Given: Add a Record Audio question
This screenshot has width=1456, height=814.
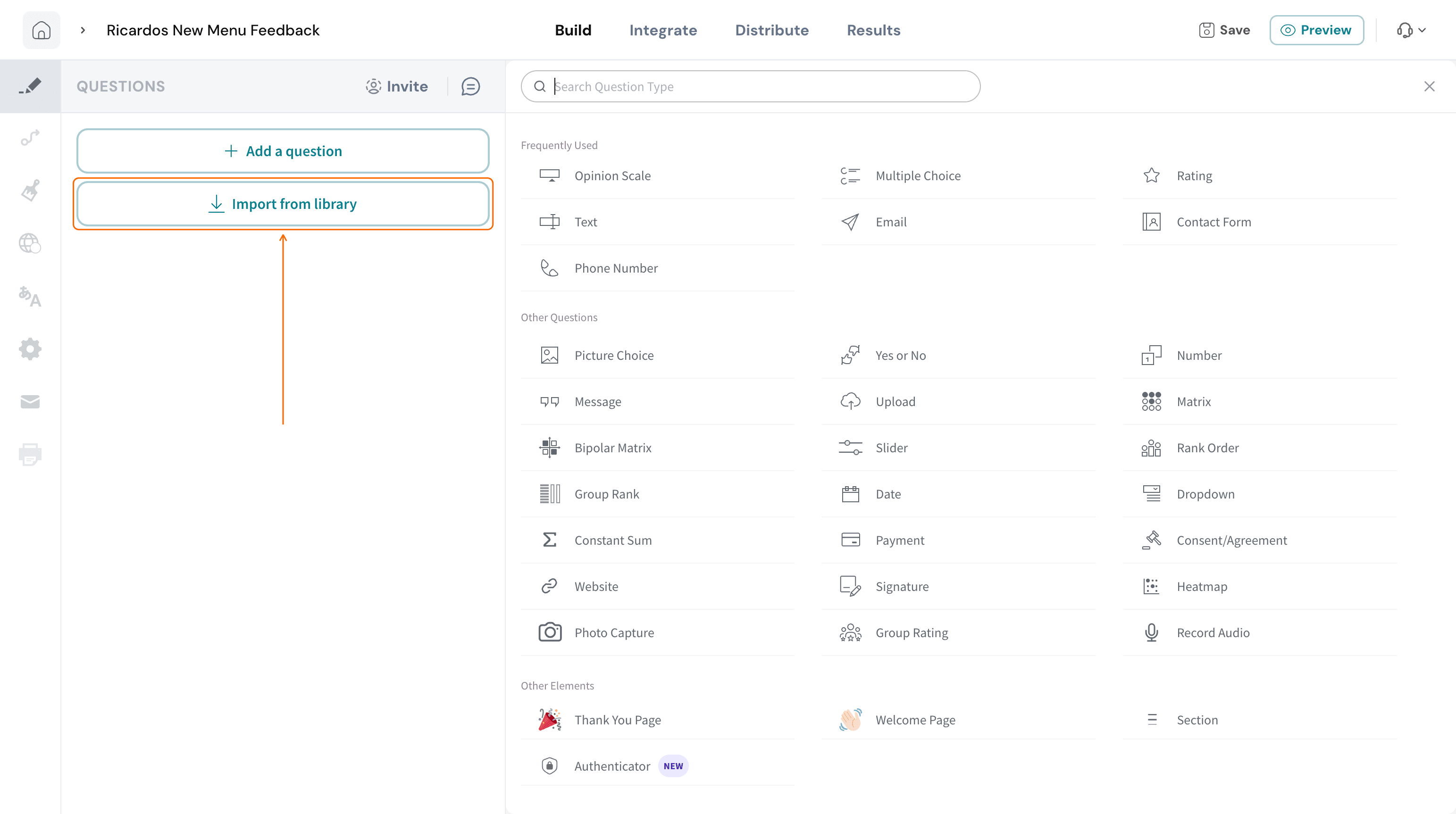Looking at the screenshot, I should tap(1260, 633).
